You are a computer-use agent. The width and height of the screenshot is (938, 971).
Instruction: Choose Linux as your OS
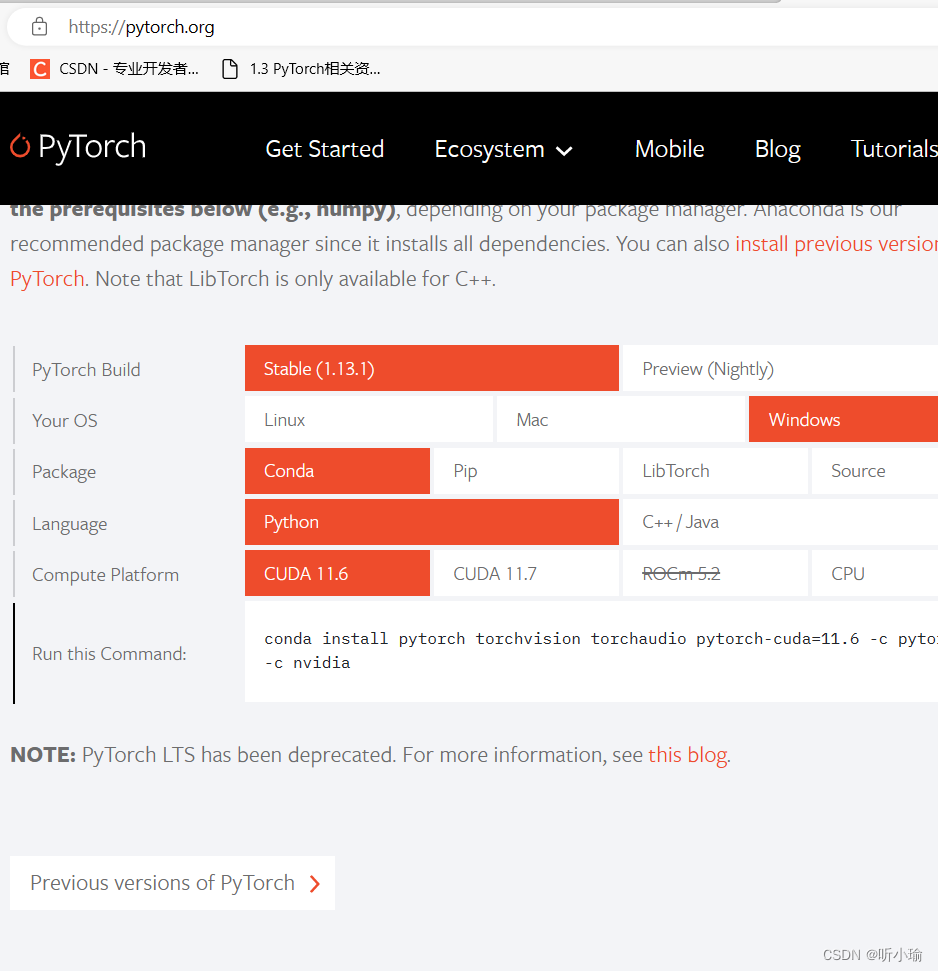point(369,420)
